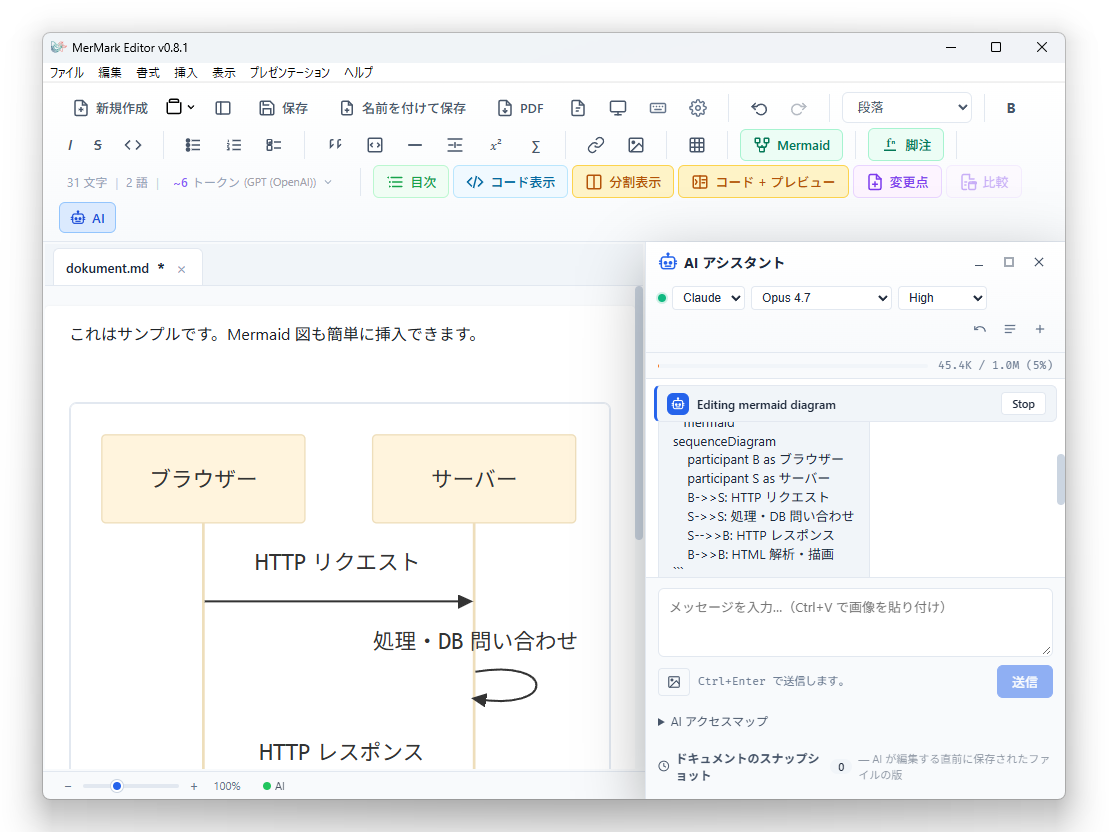1109x832 pixels.
Task: Undo the last edit in toolbar
Action: (759, 108)
